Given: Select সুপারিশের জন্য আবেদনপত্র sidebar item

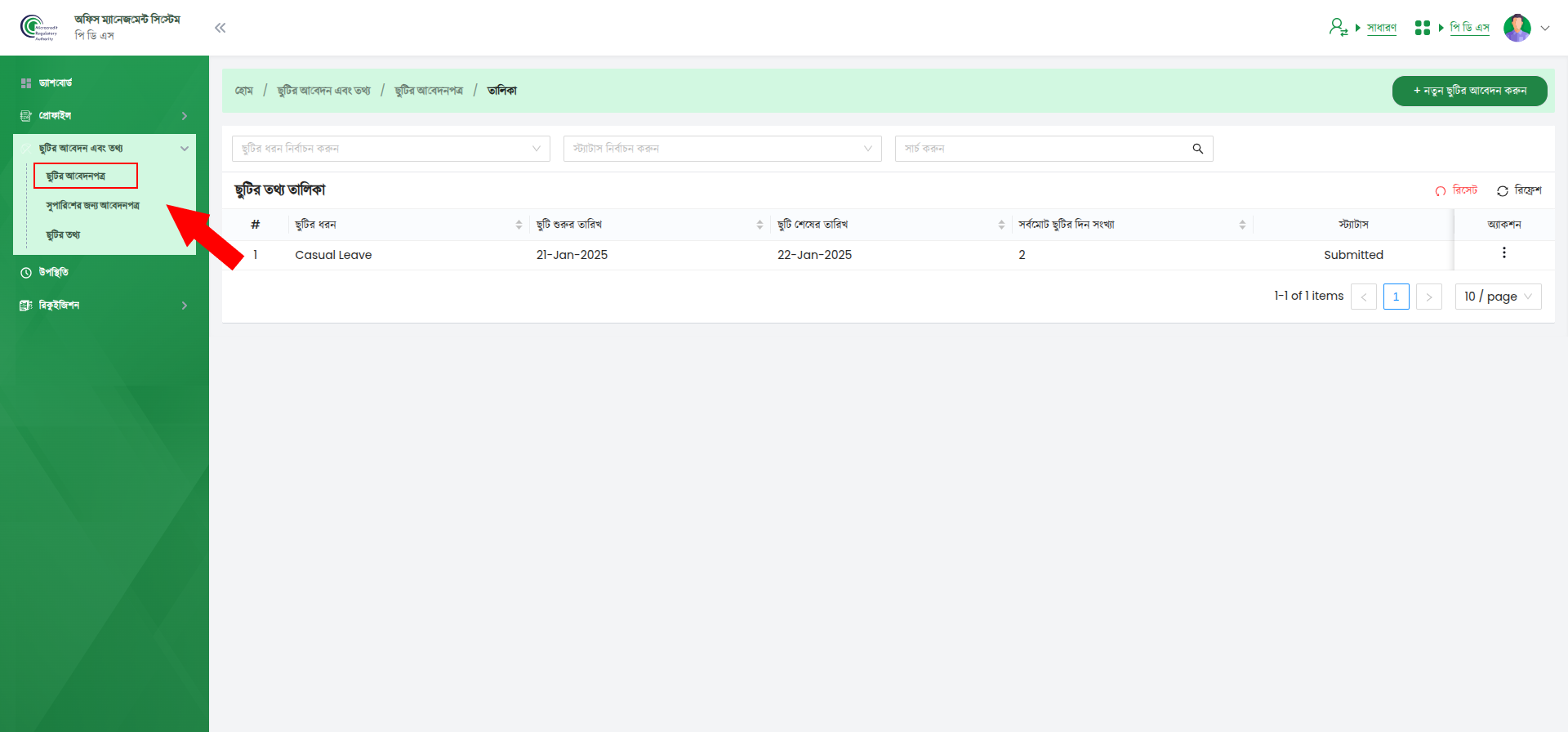Looking at the screenshot, I should (93, 205).
